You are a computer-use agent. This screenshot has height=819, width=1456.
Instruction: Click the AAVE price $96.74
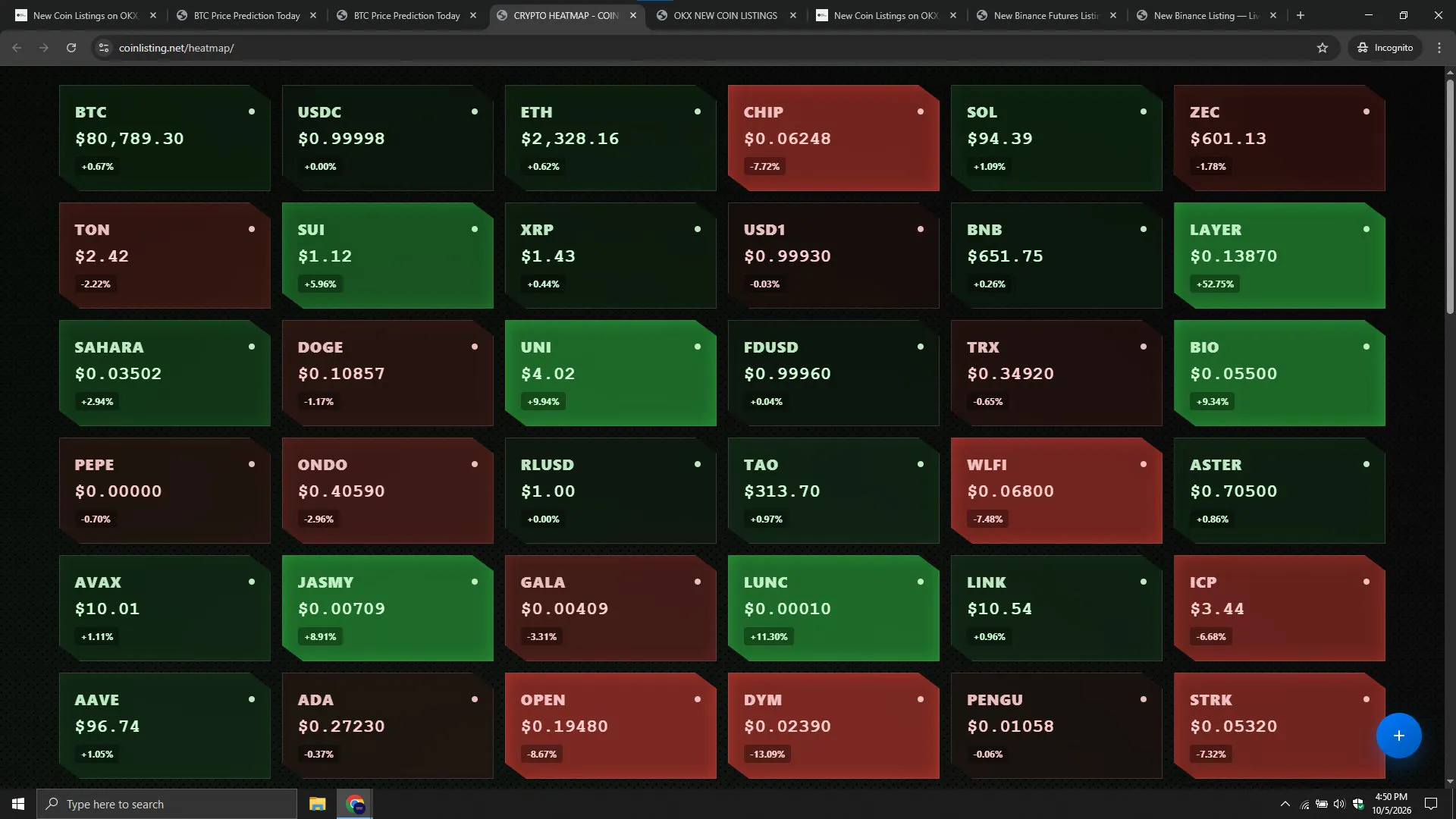(x=108, y=726)
